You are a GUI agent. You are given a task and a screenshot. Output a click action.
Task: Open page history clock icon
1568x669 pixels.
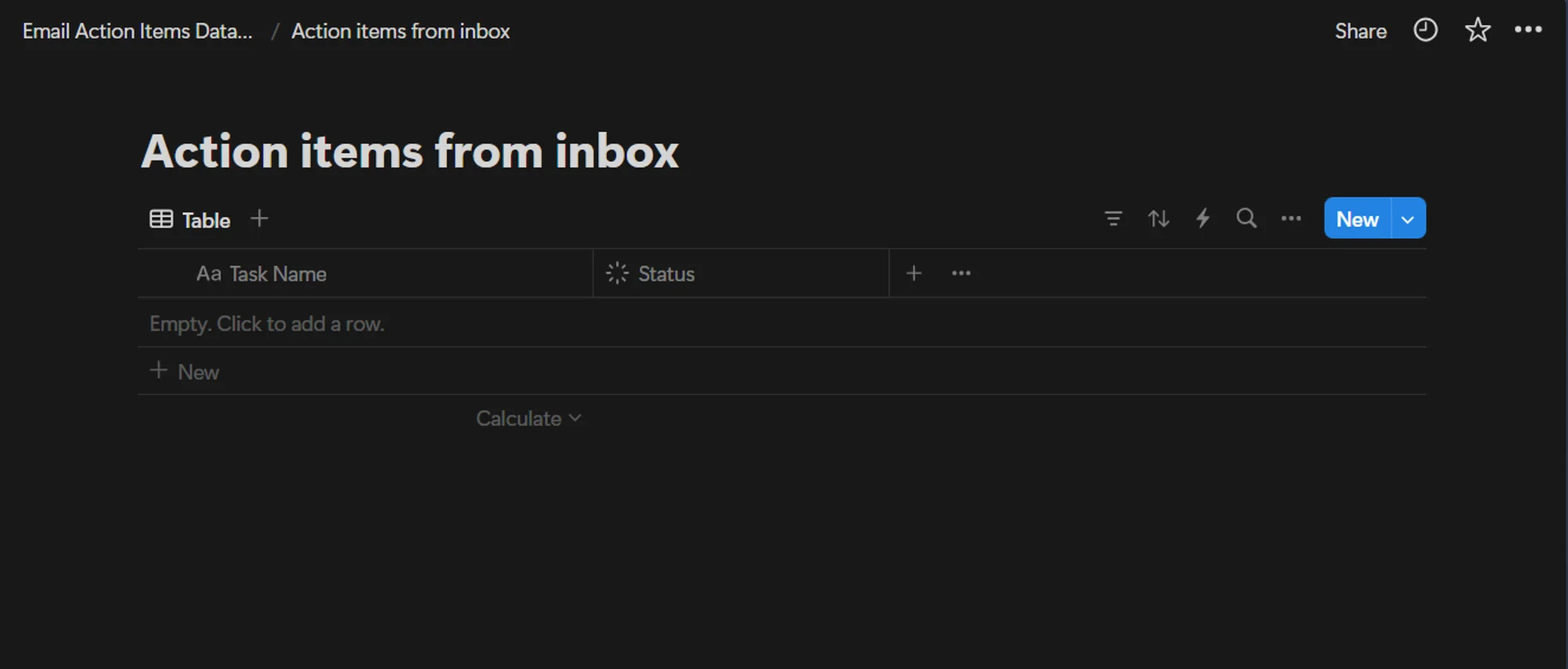point(1425,31)
